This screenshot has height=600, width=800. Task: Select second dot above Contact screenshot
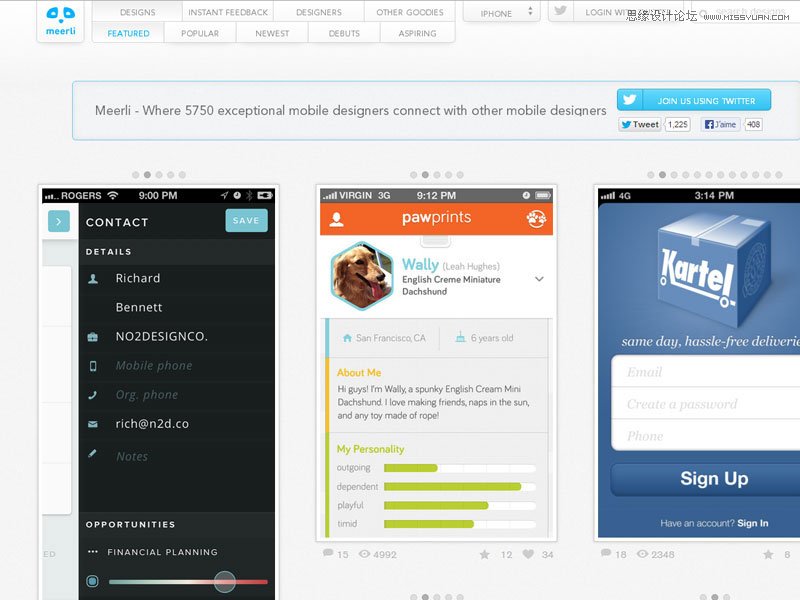click(147, 175)
